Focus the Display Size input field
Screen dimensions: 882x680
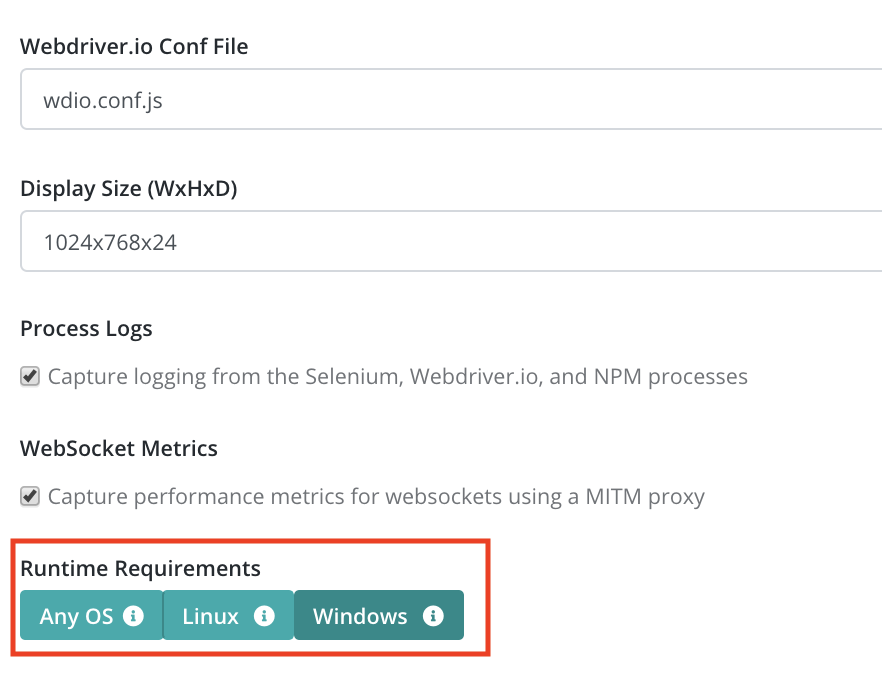coord(451,241)
